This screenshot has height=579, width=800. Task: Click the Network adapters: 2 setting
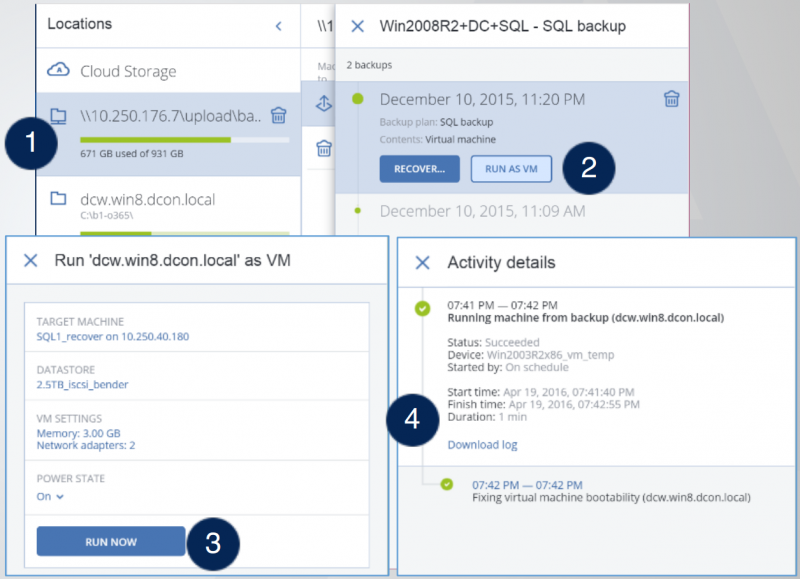tap(86, 445)
